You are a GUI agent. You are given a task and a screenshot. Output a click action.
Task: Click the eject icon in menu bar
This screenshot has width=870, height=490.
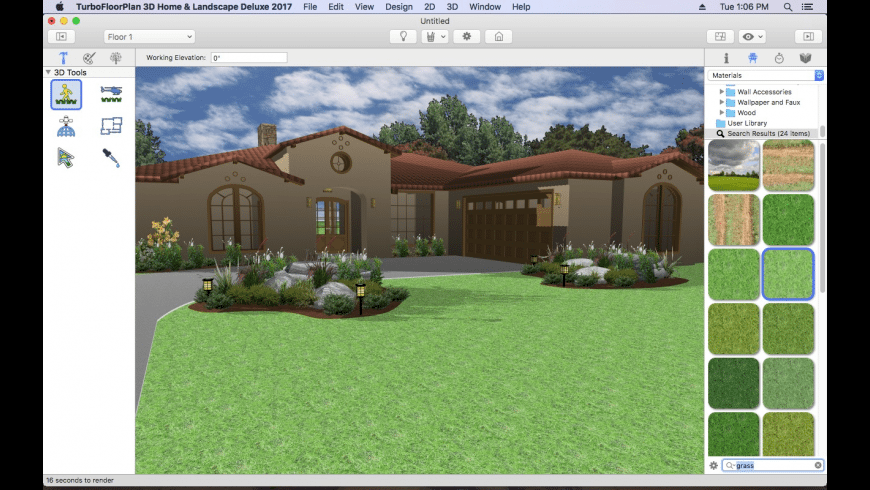[x=702, y=7]
